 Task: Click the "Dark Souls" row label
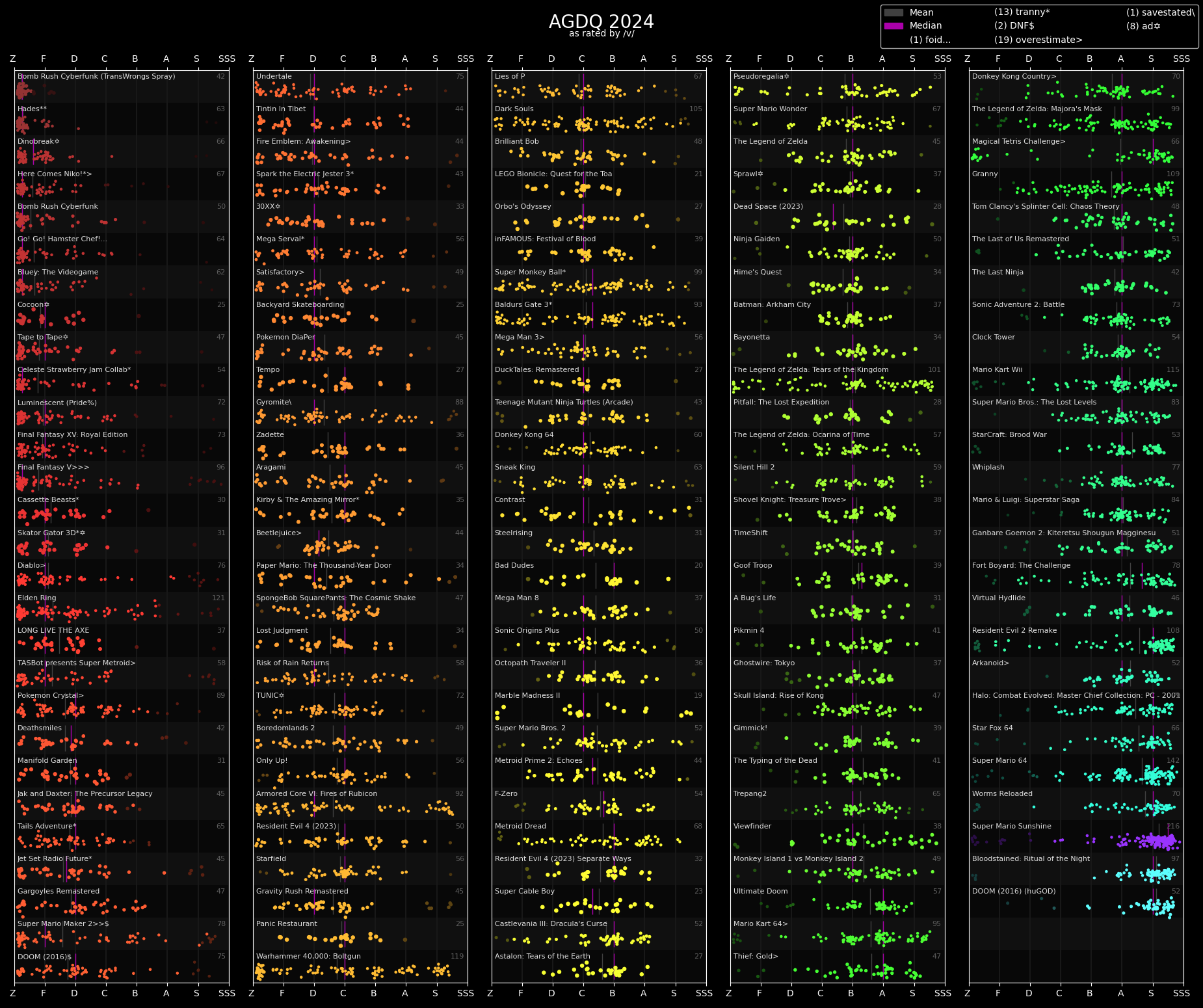[x=514, y=109]
